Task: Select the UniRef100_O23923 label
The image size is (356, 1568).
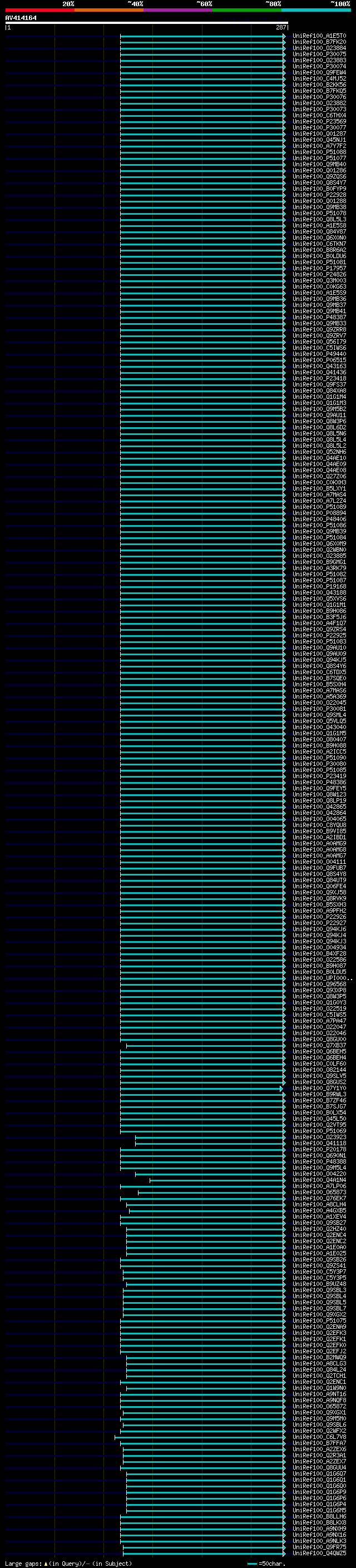Action: pos(319,1137)
